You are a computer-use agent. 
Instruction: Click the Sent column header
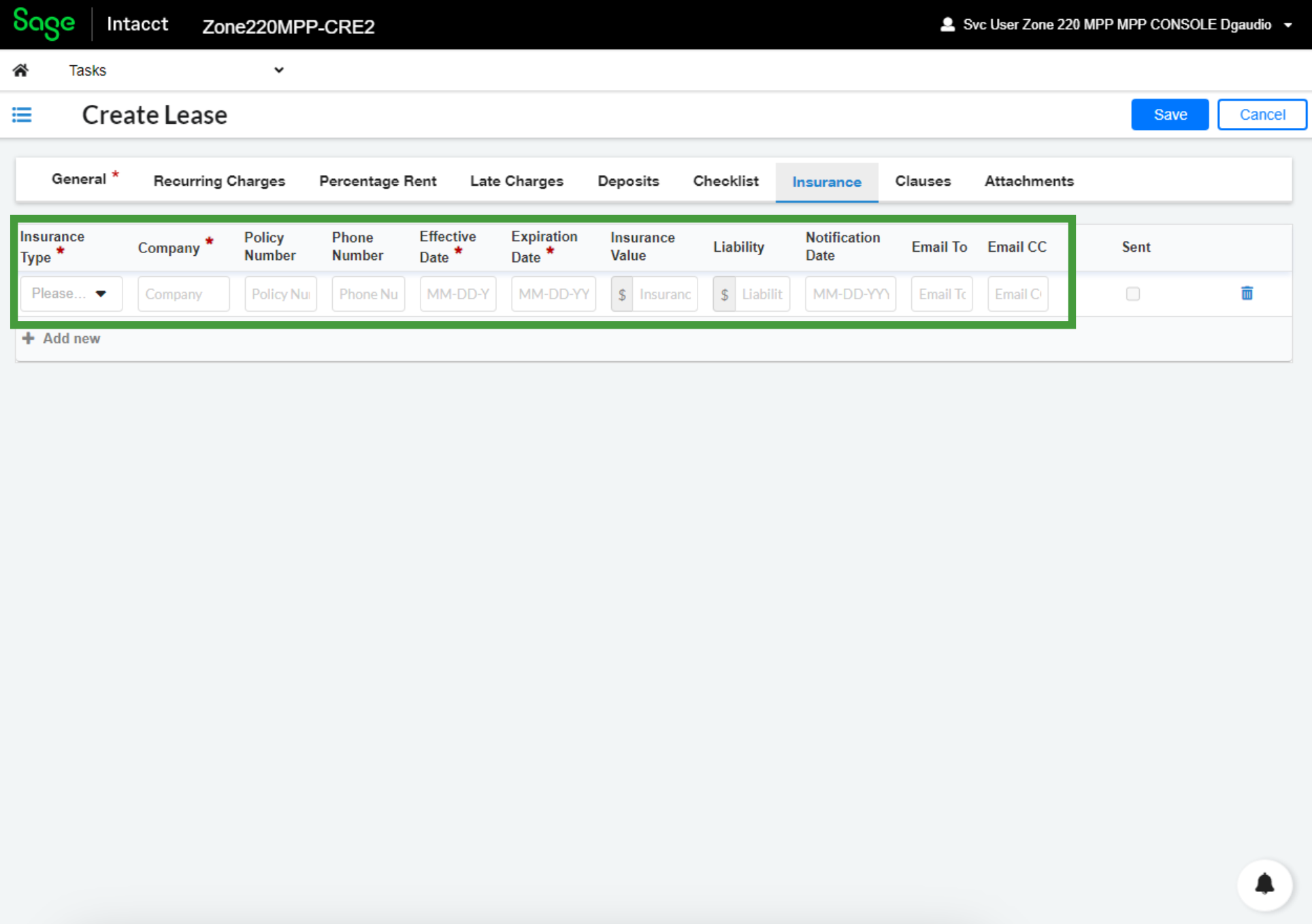(x=1136, y=247)
